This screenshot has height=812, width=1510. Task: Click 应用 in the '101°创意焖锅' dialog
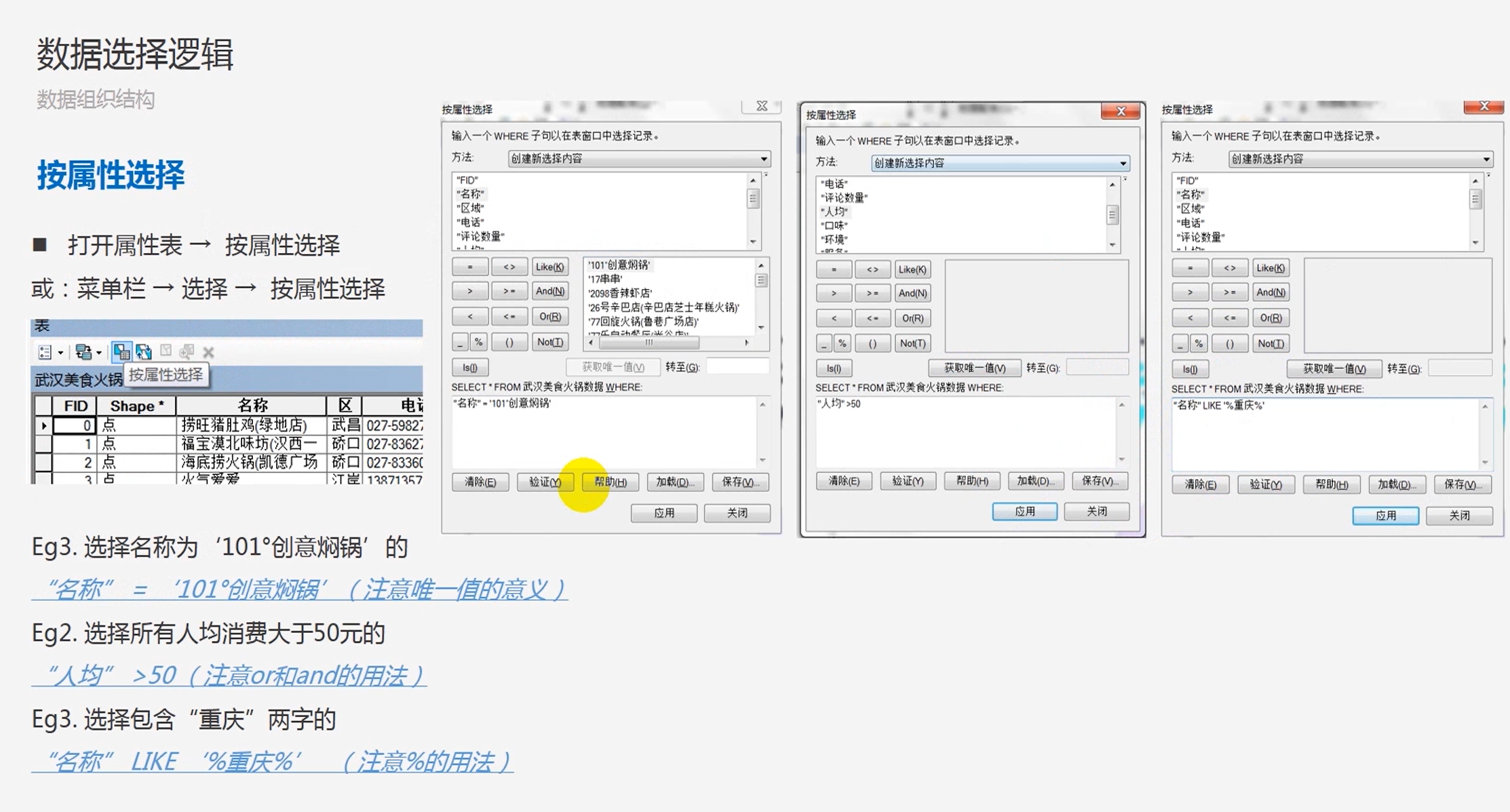(x=664, y=514)
